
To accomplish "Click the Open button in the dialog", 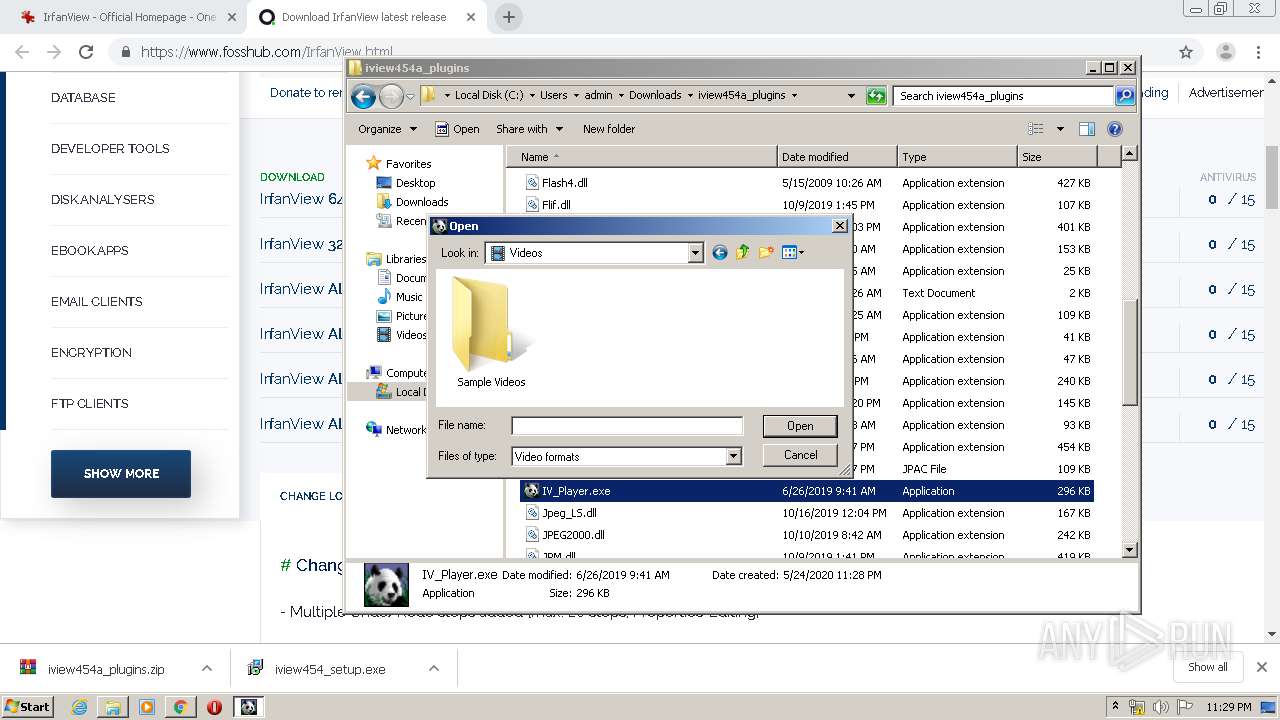I will point(800,426).
